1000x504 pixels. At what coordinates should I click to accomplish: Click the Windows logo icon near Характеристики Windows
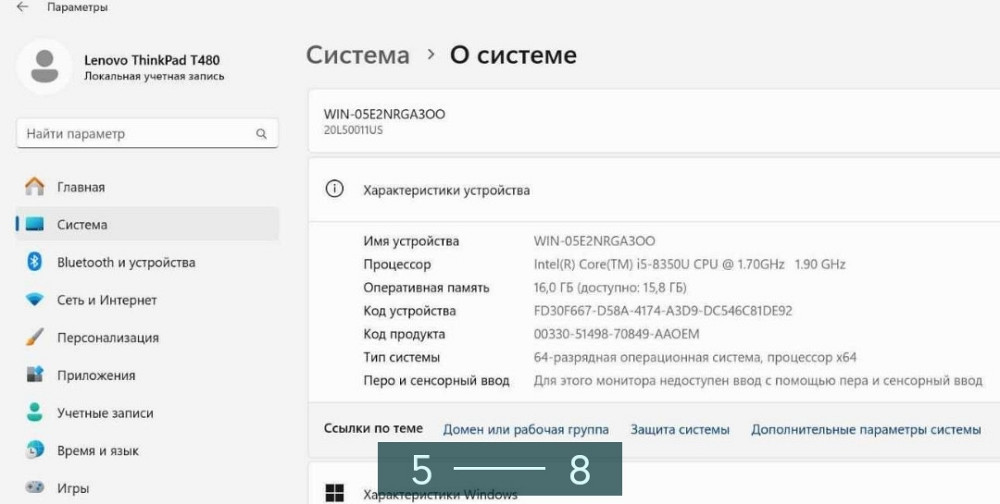click(x=334, y=493)
